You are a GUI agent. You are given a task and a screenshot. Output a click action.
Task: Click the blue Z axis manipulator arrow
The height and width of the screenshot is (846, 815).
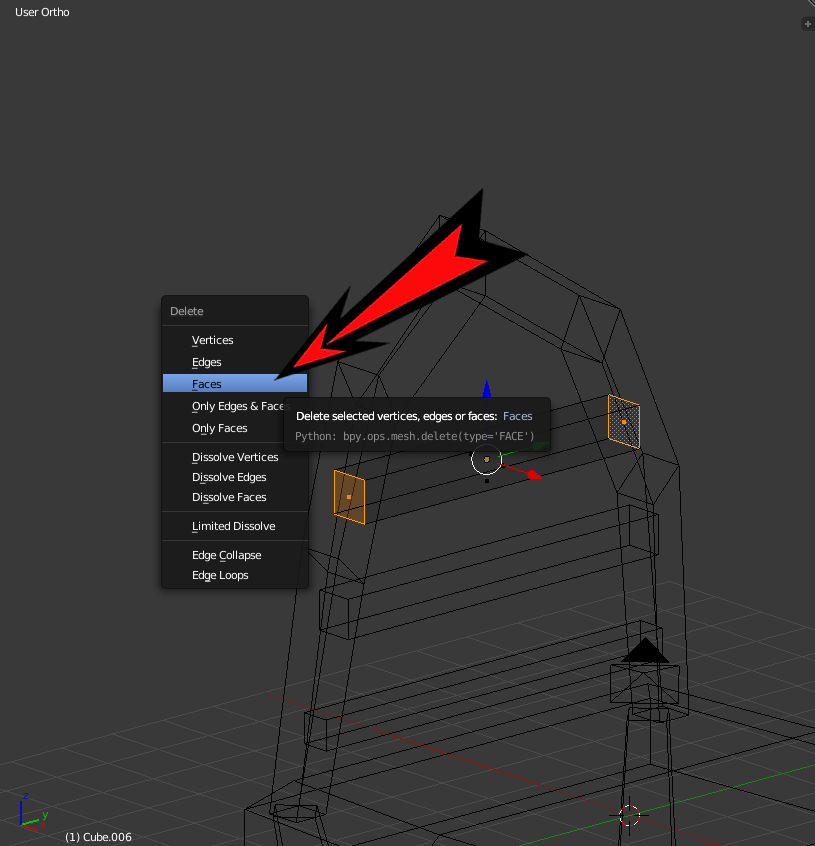click(487, 389)
